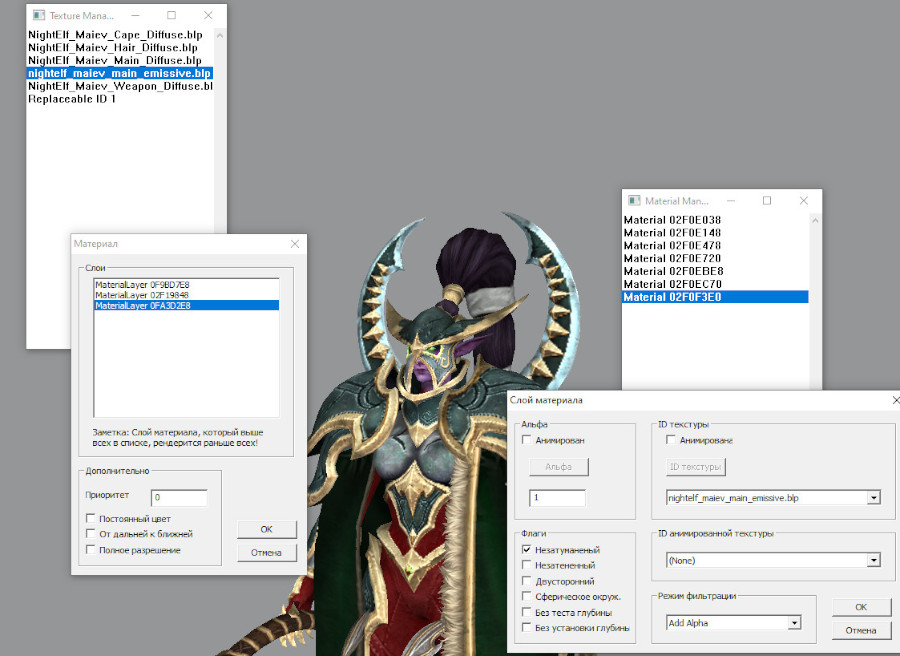
Task: Click OK in the Материал dialog
Action: pyautogui.click(x=267, y=529)
